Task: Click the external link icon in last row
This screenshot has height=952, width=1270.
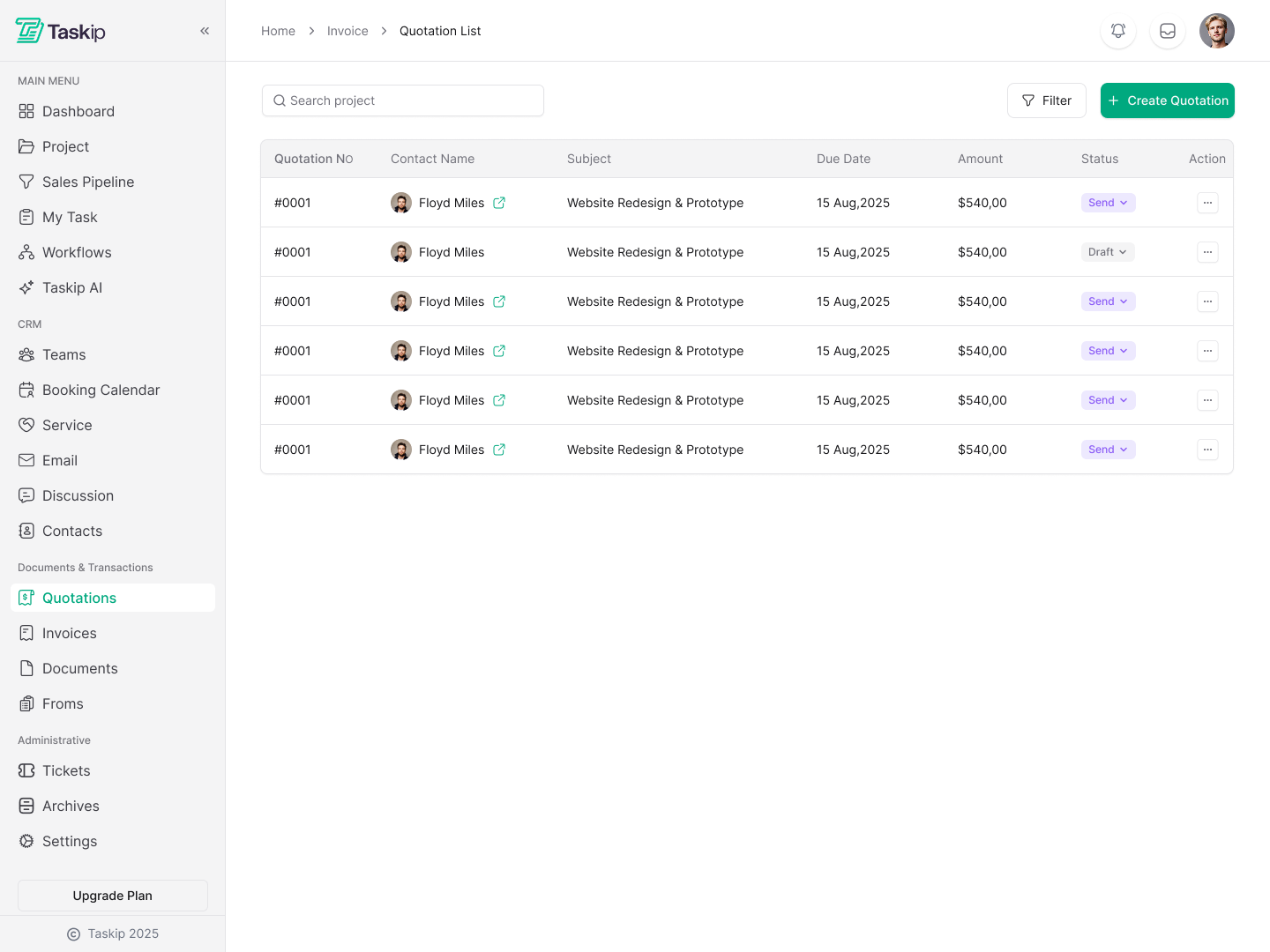Action: pos(499,450)
